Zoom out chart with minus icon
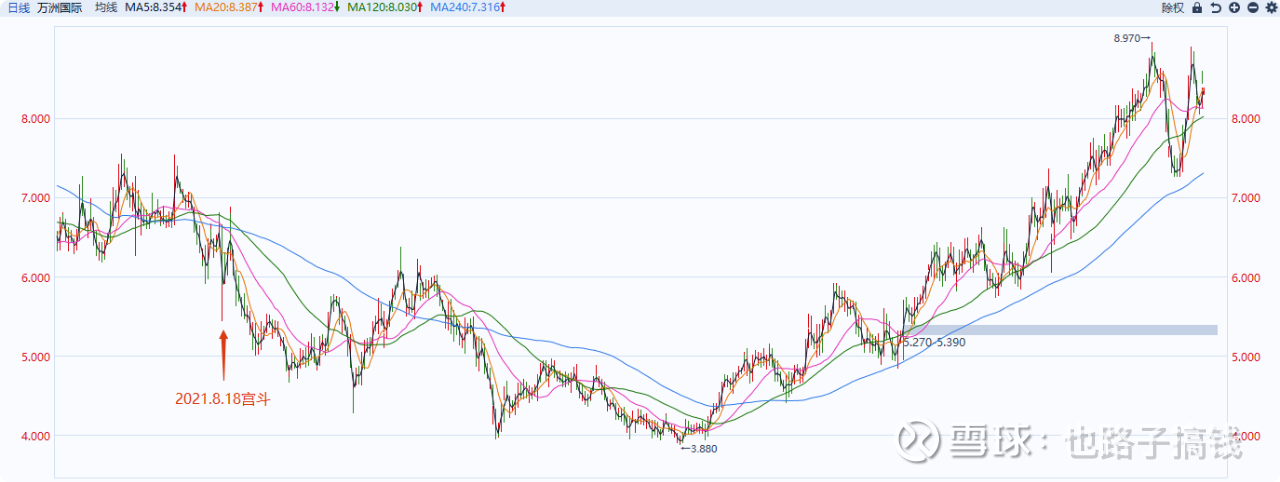The image size is (1280, 482). click(x=1252, y=7)
